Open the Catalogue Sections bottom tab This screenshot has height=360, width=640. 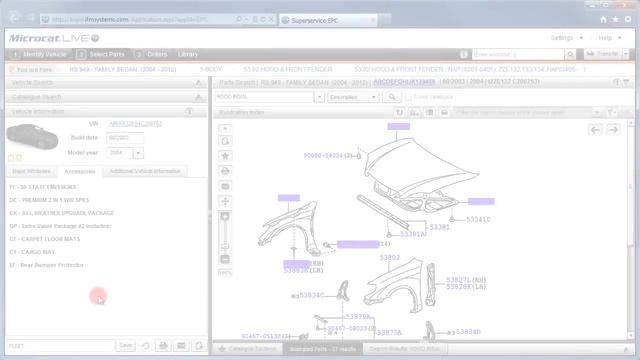pyautogui.click(x=248, y=349)
